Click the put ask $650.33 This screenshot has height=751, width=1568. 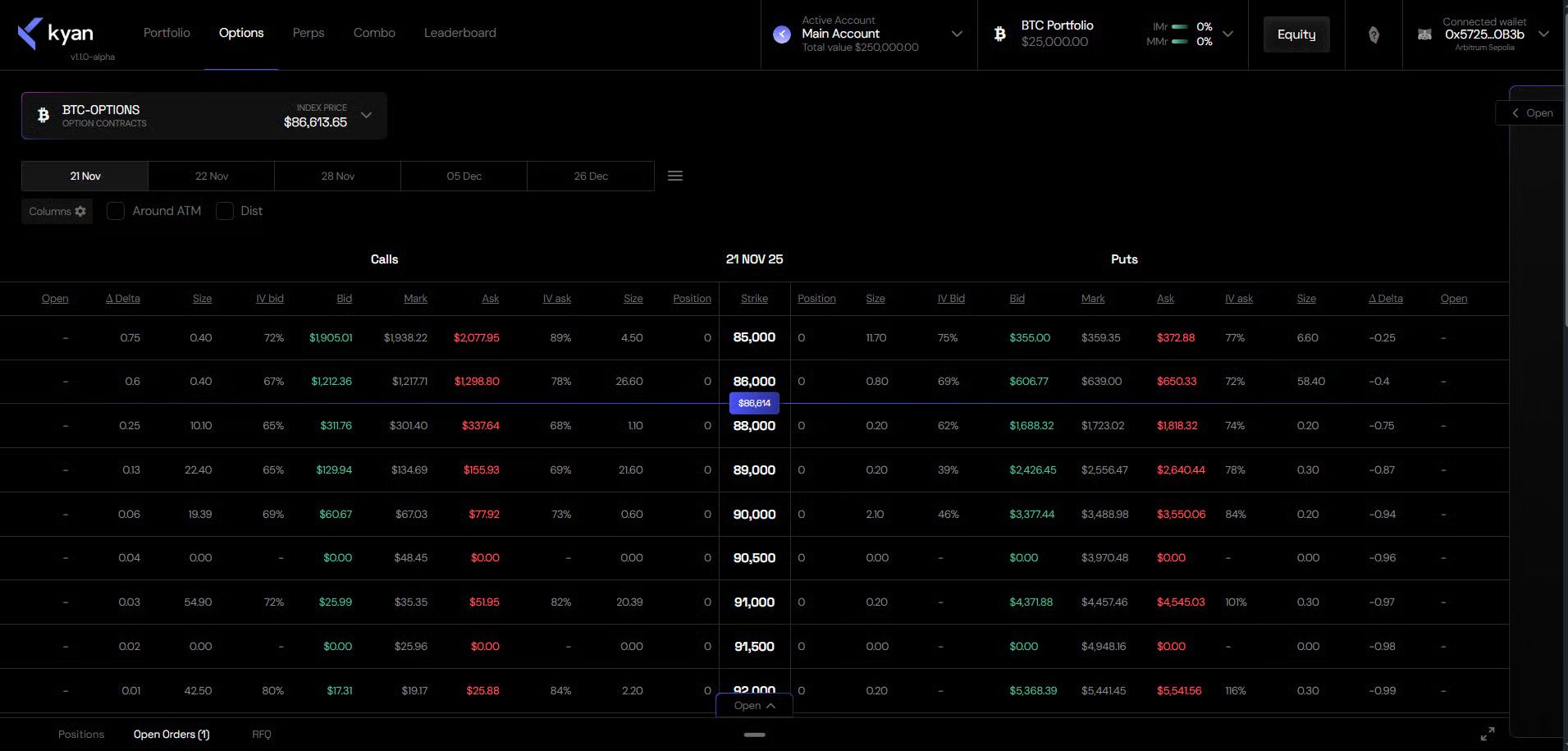pos(1177,382)
